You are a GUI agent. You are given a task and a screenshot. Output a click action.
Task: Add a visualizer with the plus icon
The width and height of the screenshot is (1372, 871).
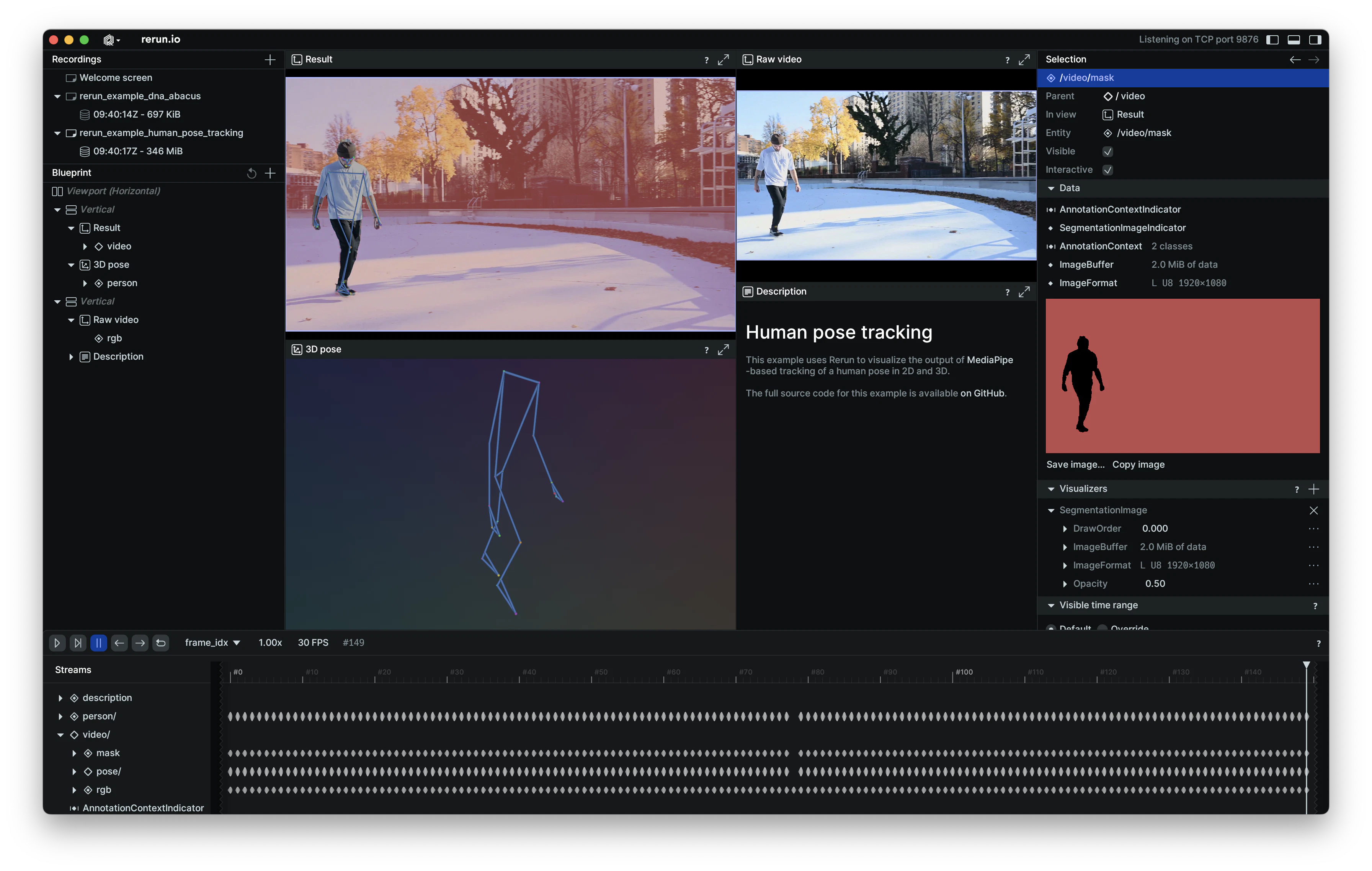[1314, 489]
